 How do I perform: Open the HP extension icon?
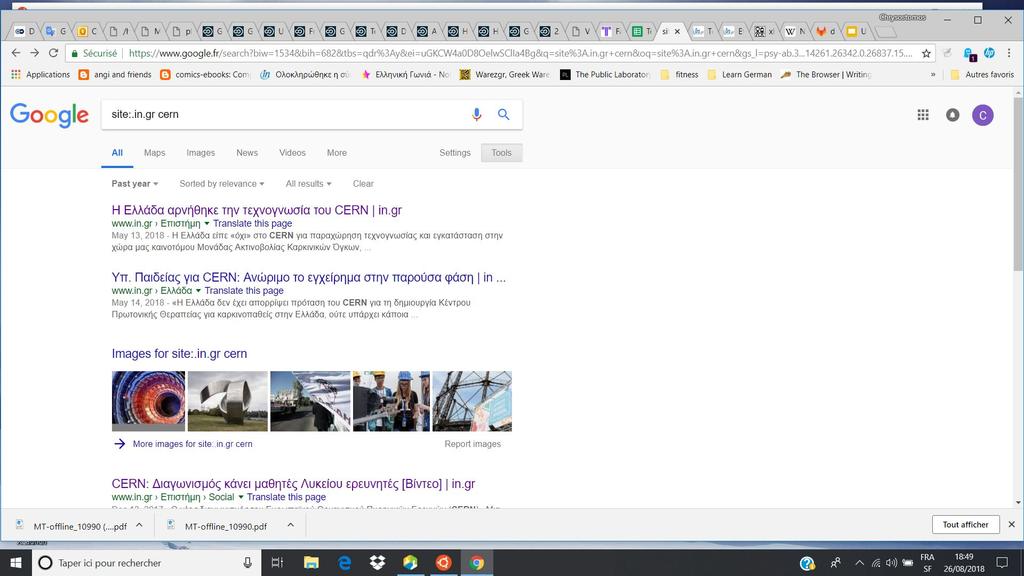(x=989, y=54)
